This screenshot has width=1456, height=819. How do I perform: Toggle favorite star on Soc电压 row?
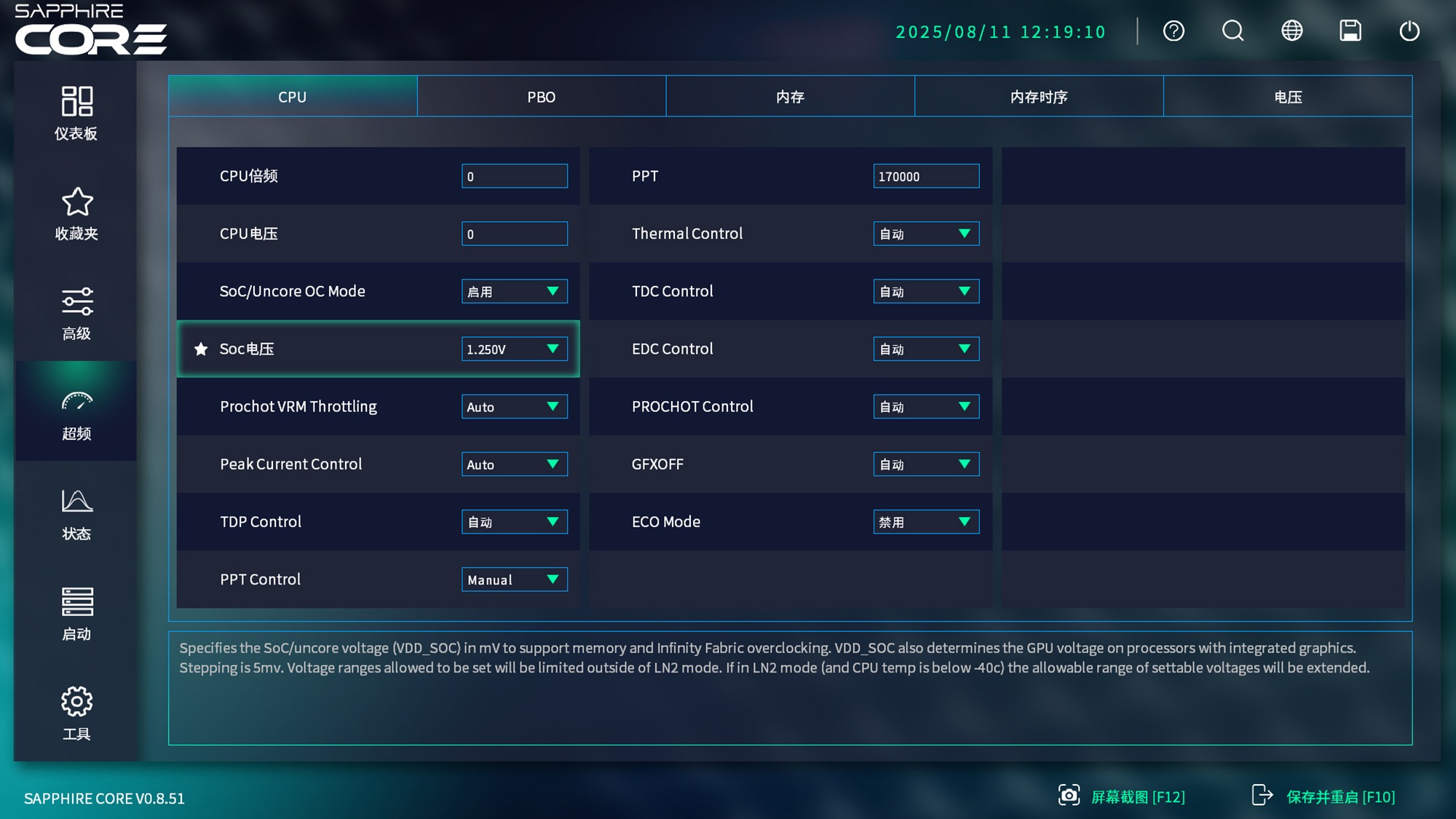coord(201,349)
